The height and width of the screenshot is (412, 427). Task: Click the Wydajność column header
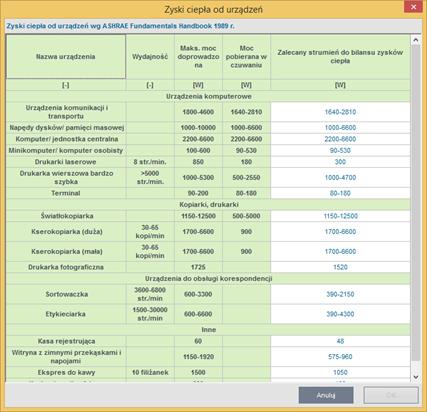point(150,57)
